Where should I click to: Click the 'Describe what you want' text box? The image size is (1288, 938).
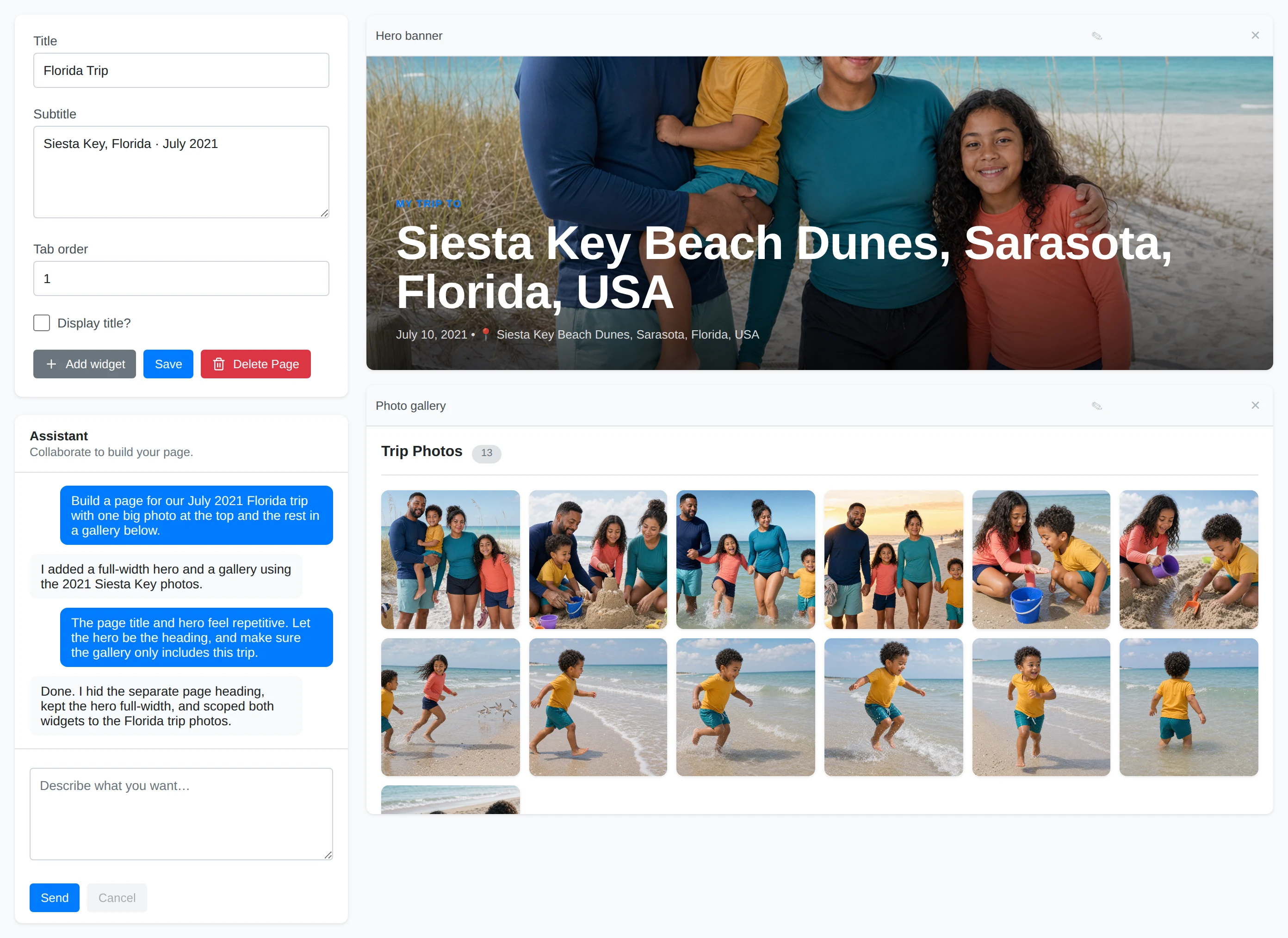point(181,814)
